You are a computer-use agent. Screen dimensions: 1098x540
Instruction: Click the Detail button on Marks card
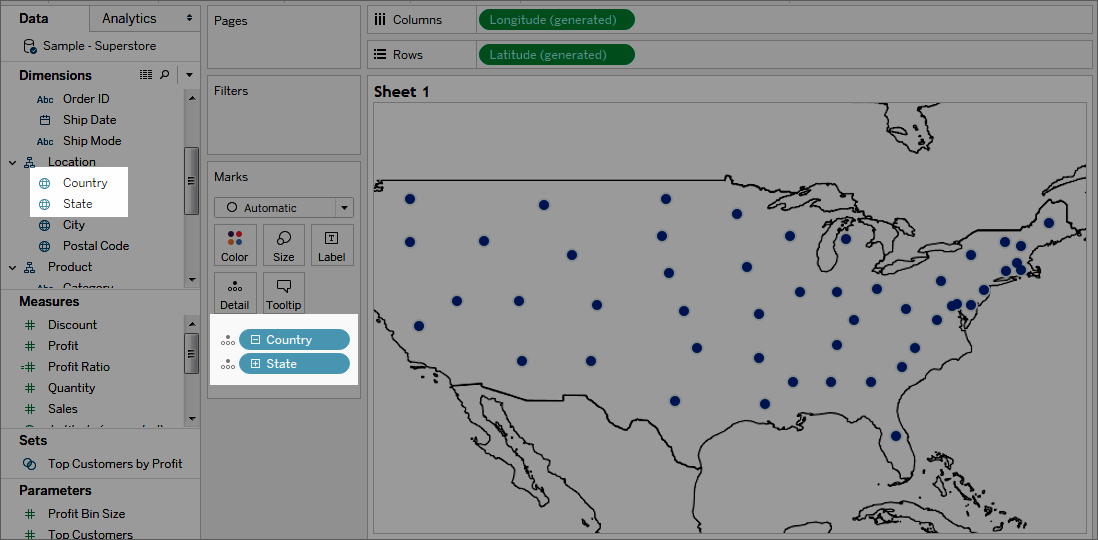click(x=235, y=293)
